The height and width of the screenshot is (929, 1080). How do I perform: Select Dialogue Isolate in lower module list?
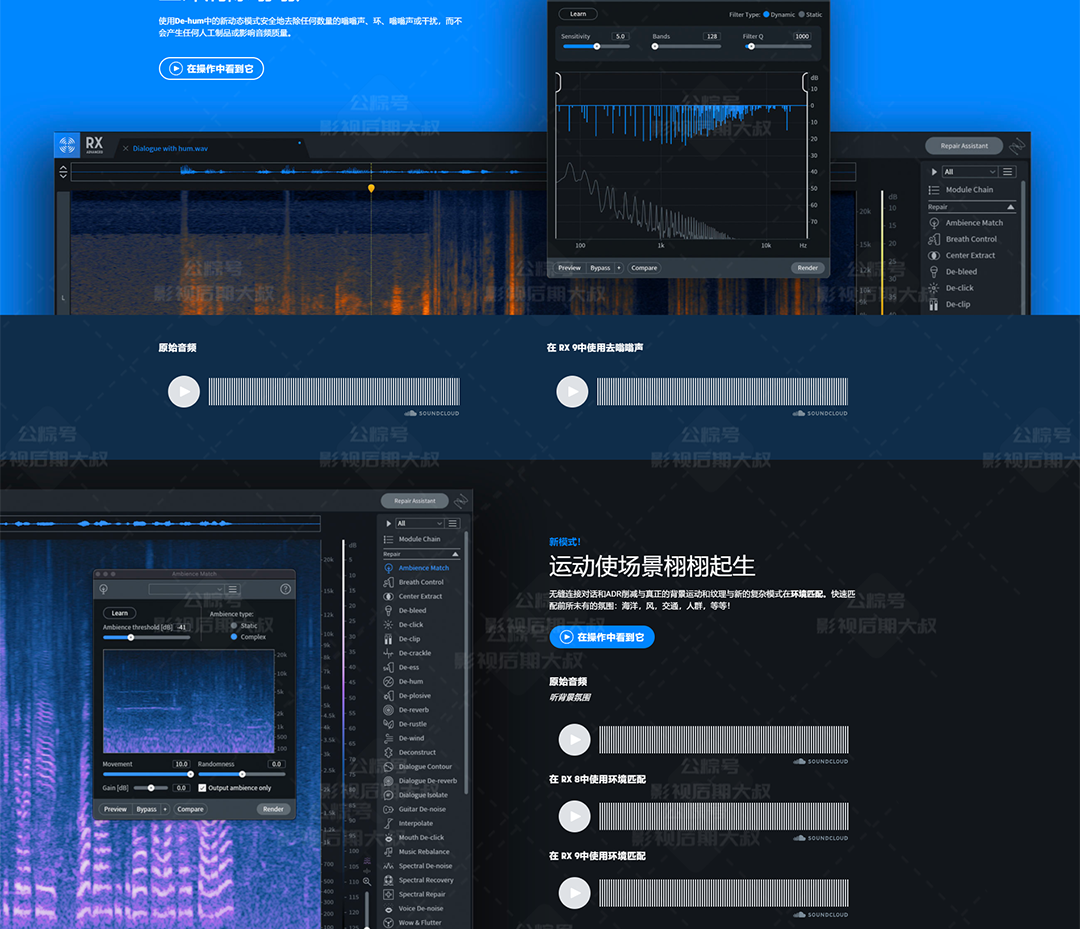[x=422, y=795]
